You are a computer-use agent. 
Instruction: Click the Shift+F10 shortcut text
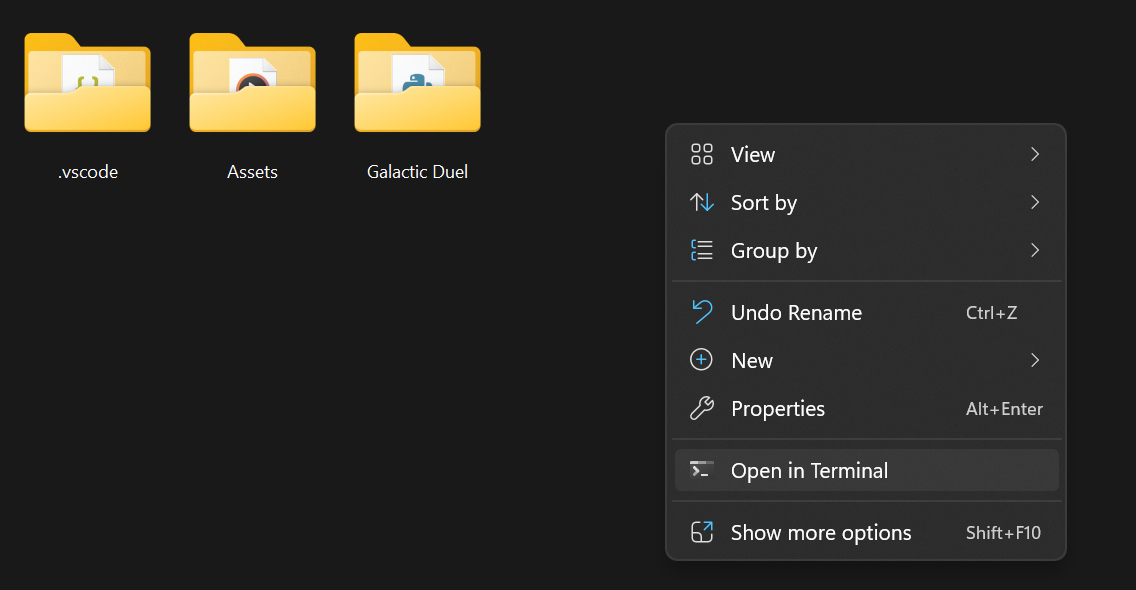1003,533
